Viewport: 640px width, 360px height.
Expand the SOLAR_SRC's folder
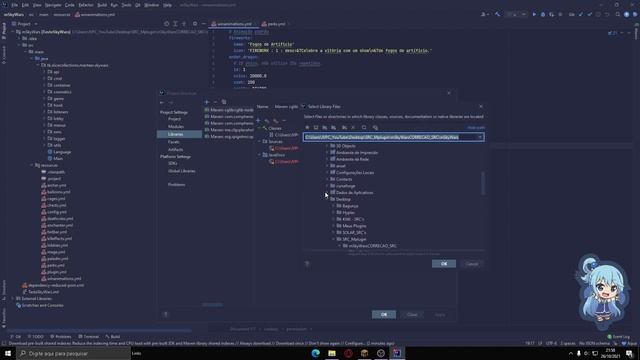click(333, 233)
